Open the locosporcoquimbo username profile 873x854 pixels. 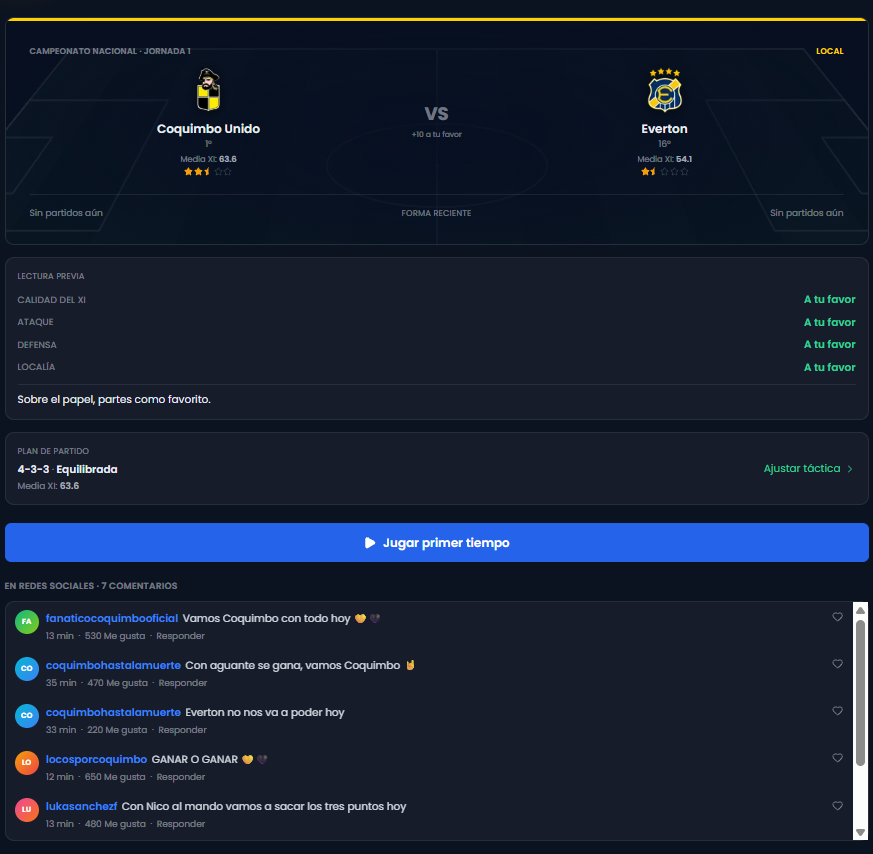[96, 759]
